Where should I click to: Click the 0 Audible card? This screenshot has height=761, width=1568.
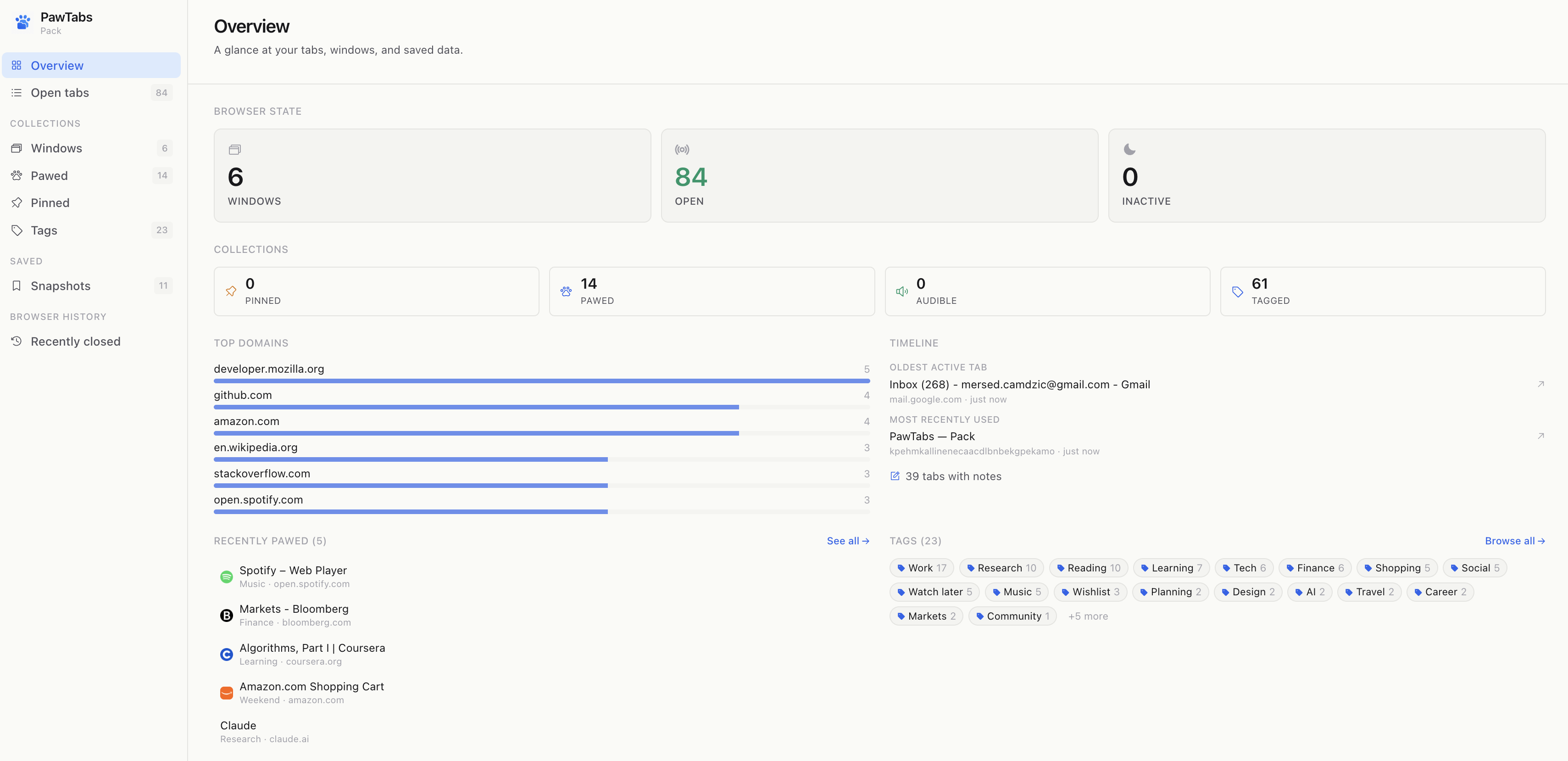pos(1047,291)
